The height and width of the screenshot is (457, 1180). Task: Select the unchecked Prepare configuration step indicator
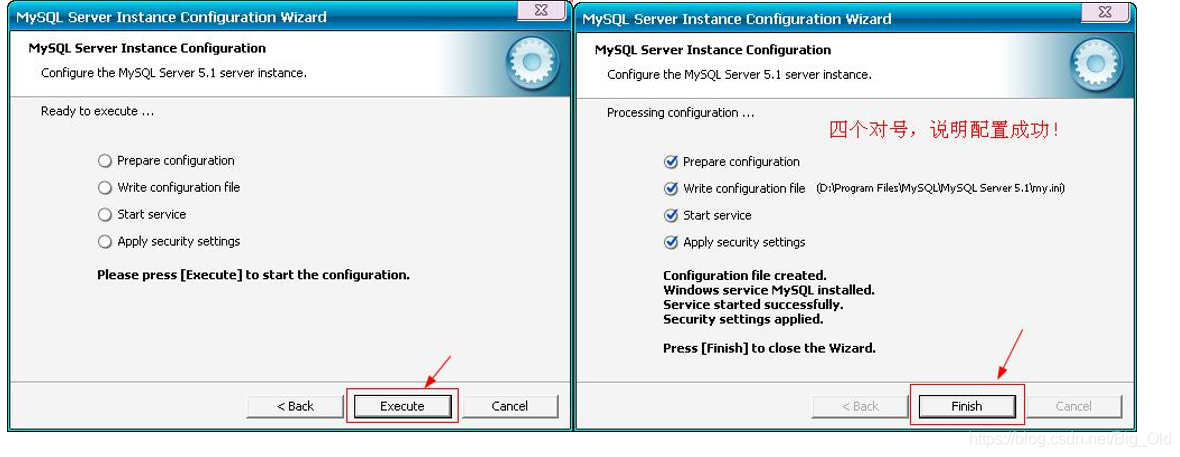click(105, 161)
